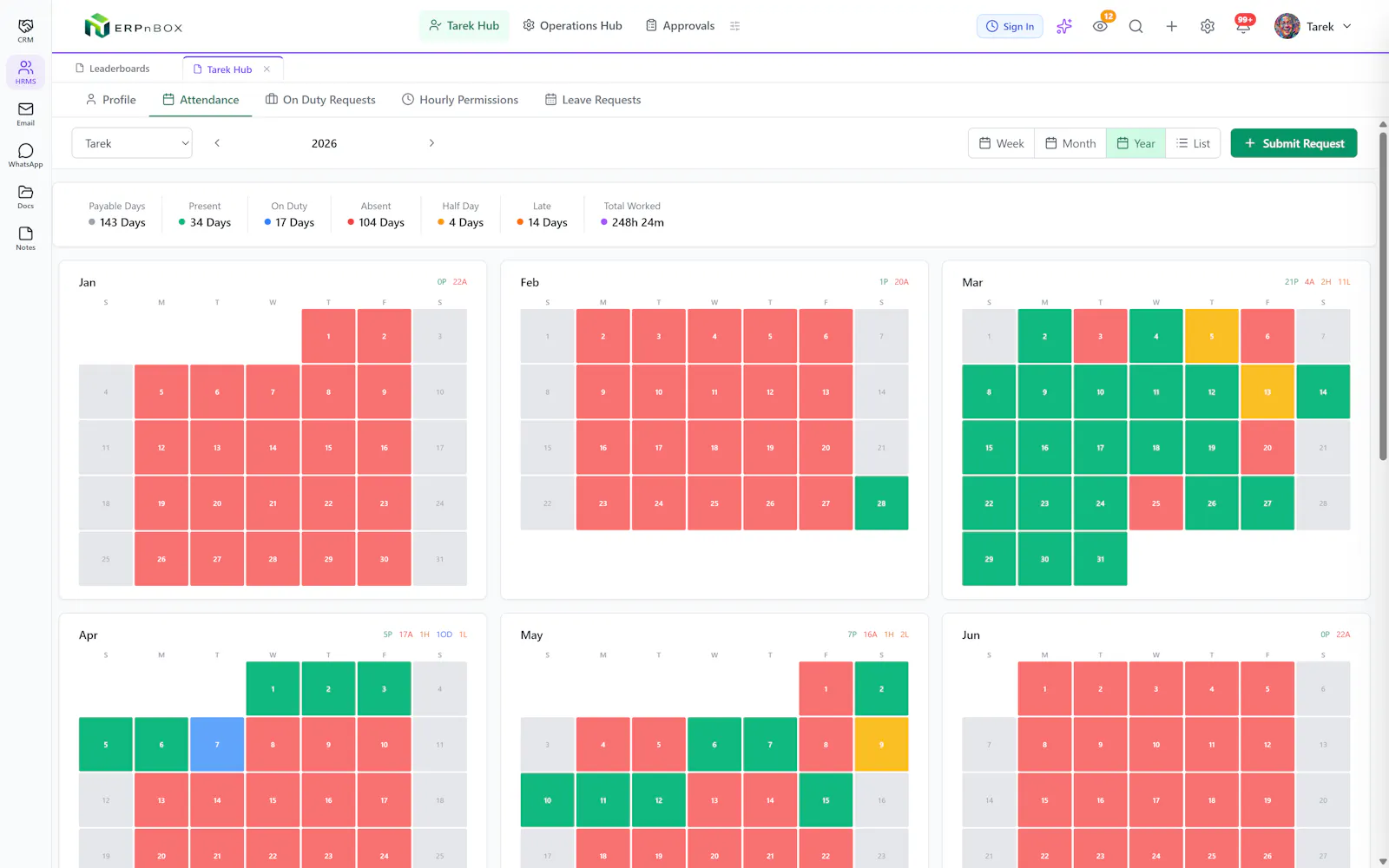The width and height of the screenshot is (1389, 868).
Task: Click the vertical page scrollbar
Action: click(1383, 295)
